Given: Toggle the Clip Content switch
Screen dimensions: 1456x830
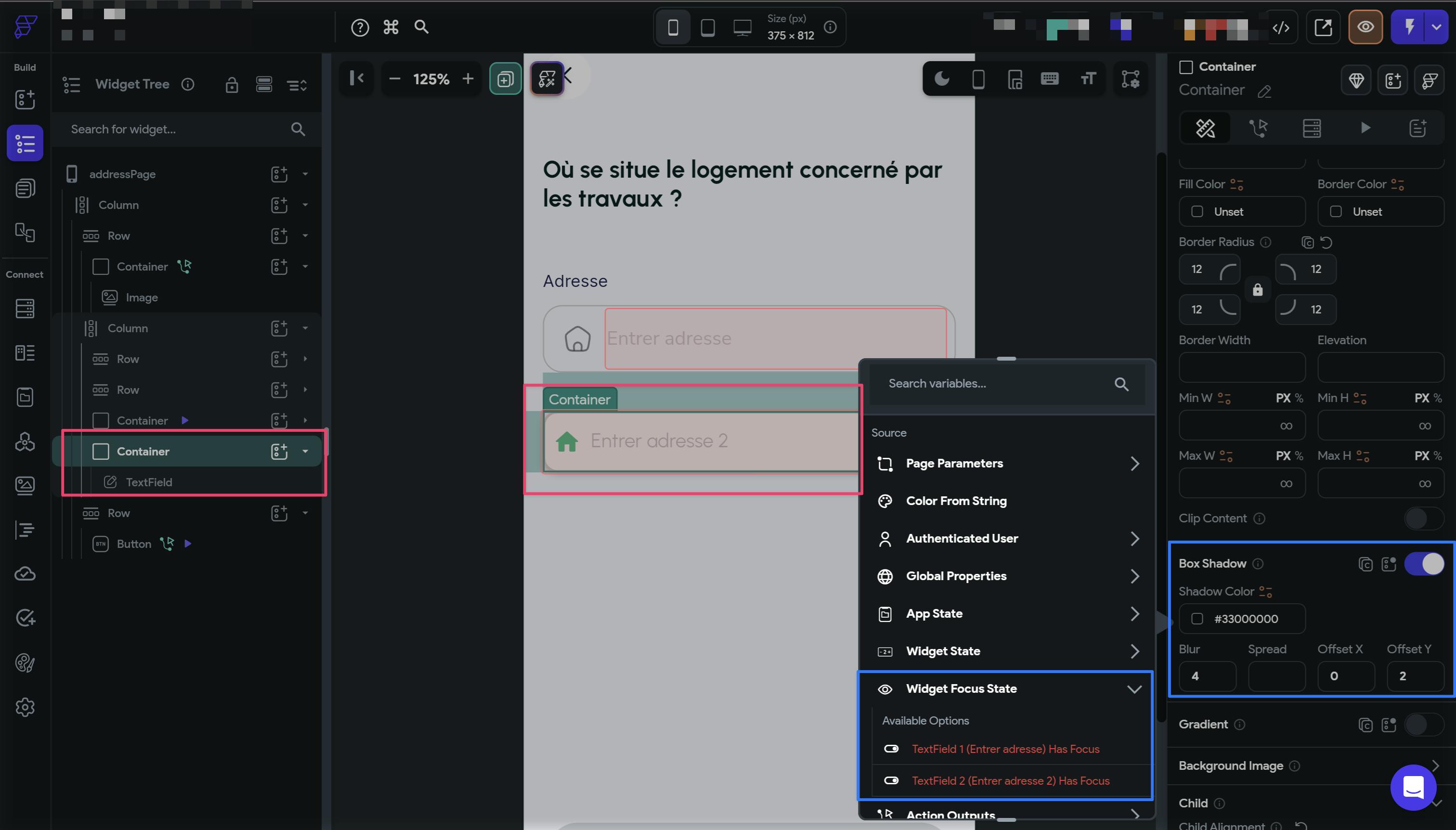Looking at the screenshot, I should [x=1424, y=518].
